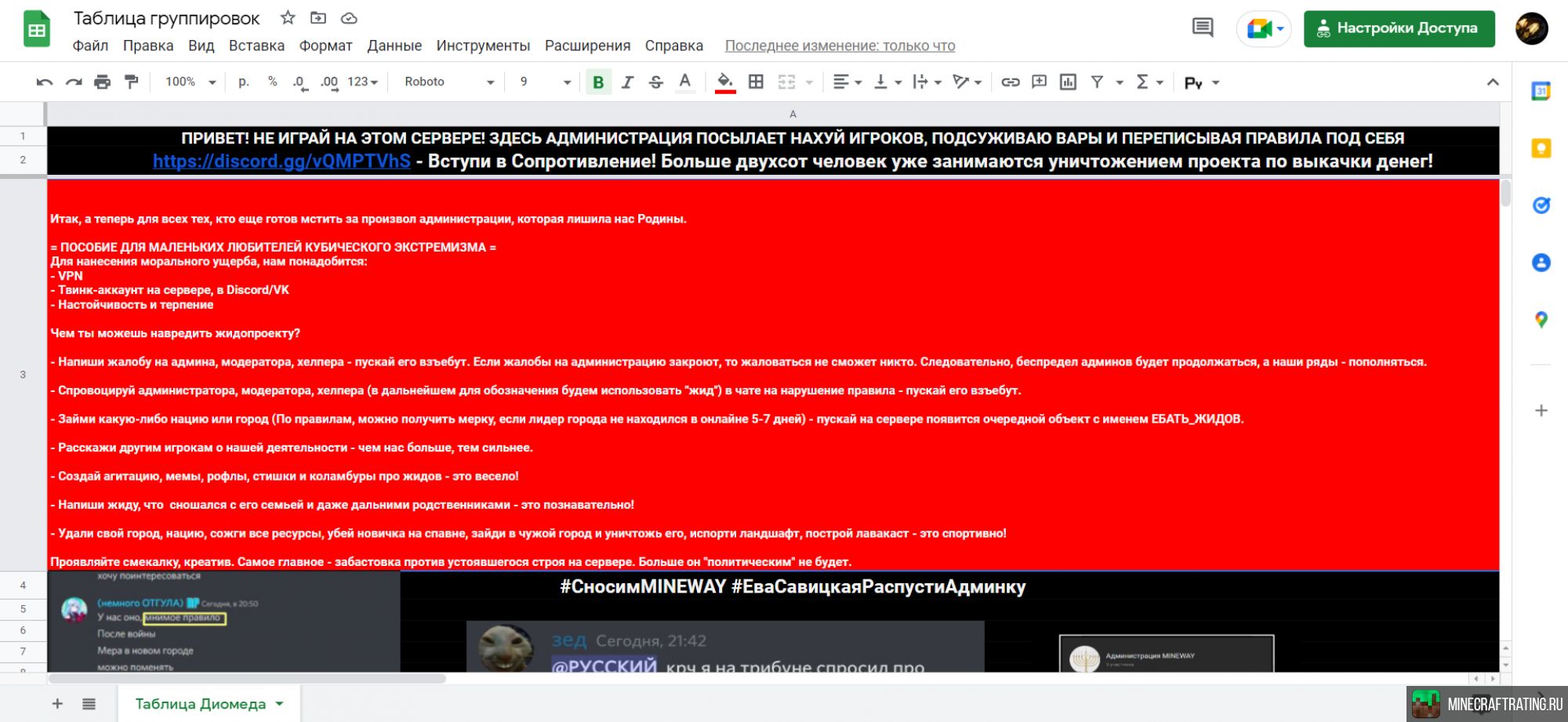Screen dimensions: 1568x722
Task: Toggle bold formatting
Action: click(598, 82)
